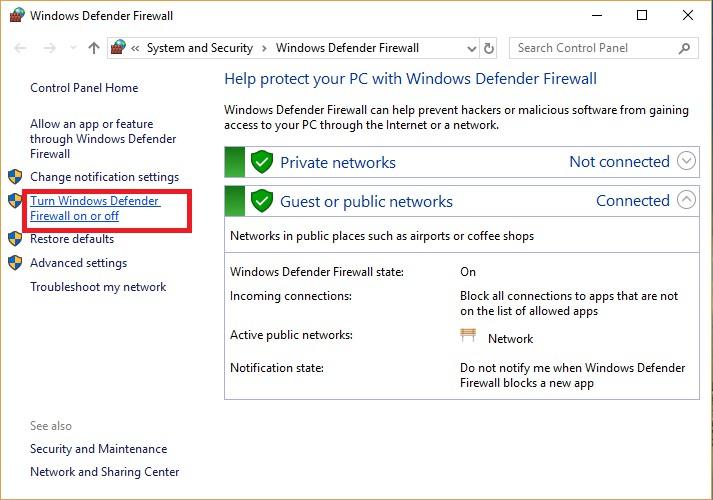Expand the Private networks section chevron

(x=686, y=160)
